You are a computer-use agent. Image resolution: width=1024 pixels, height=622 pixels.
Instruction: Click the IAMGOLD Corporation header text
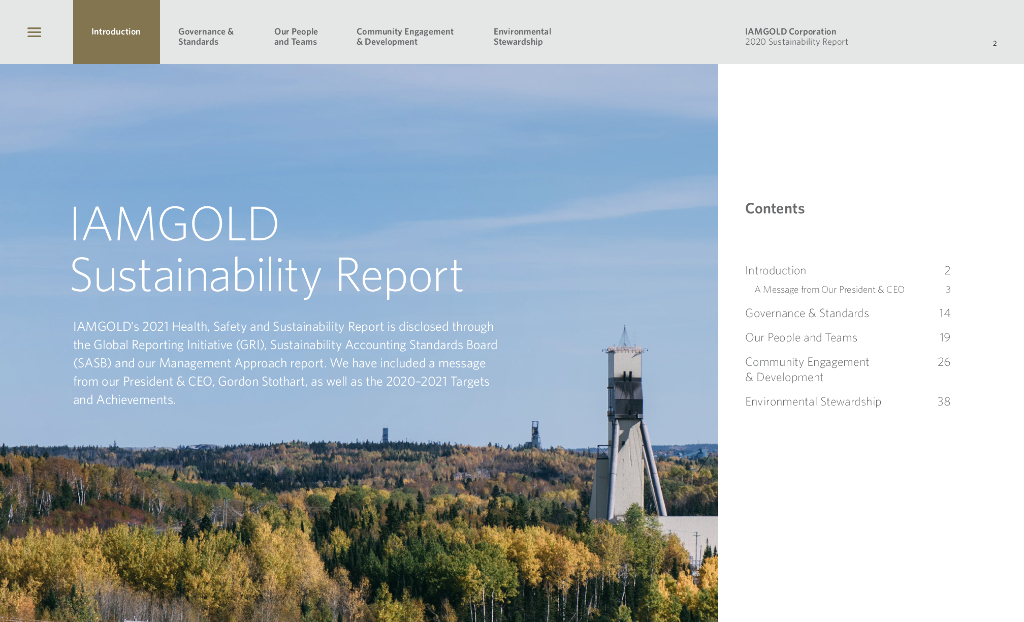pyautogui.click(x=790, y=31)
